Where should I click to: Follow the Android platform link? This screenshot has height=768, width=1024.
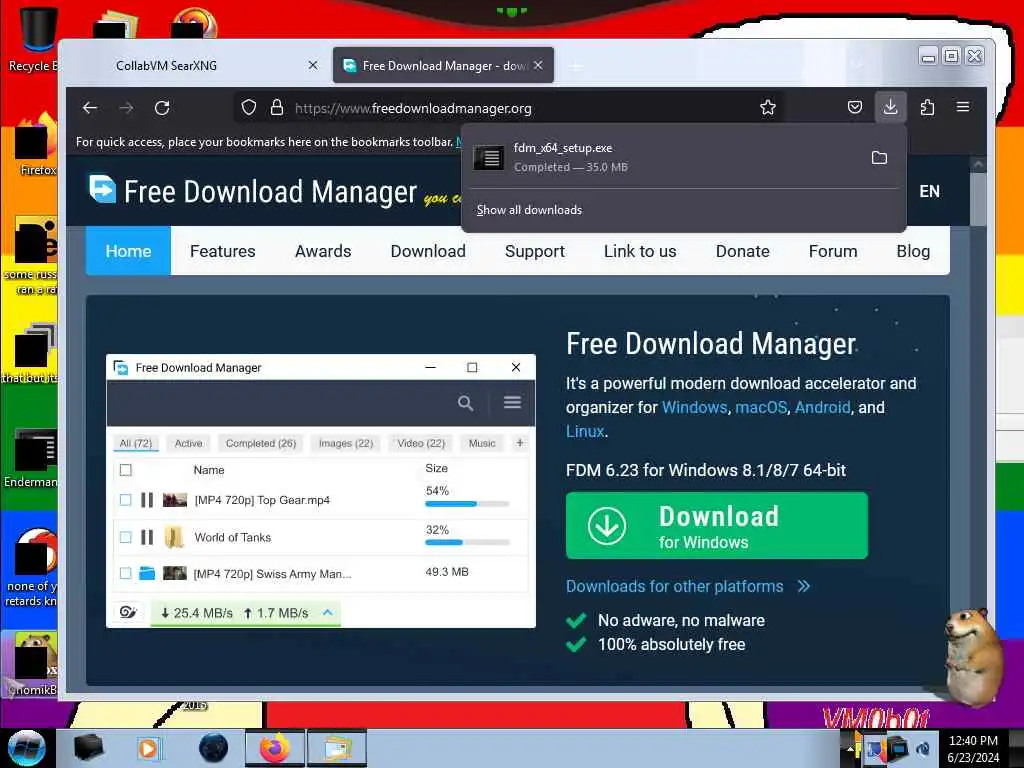822,407
